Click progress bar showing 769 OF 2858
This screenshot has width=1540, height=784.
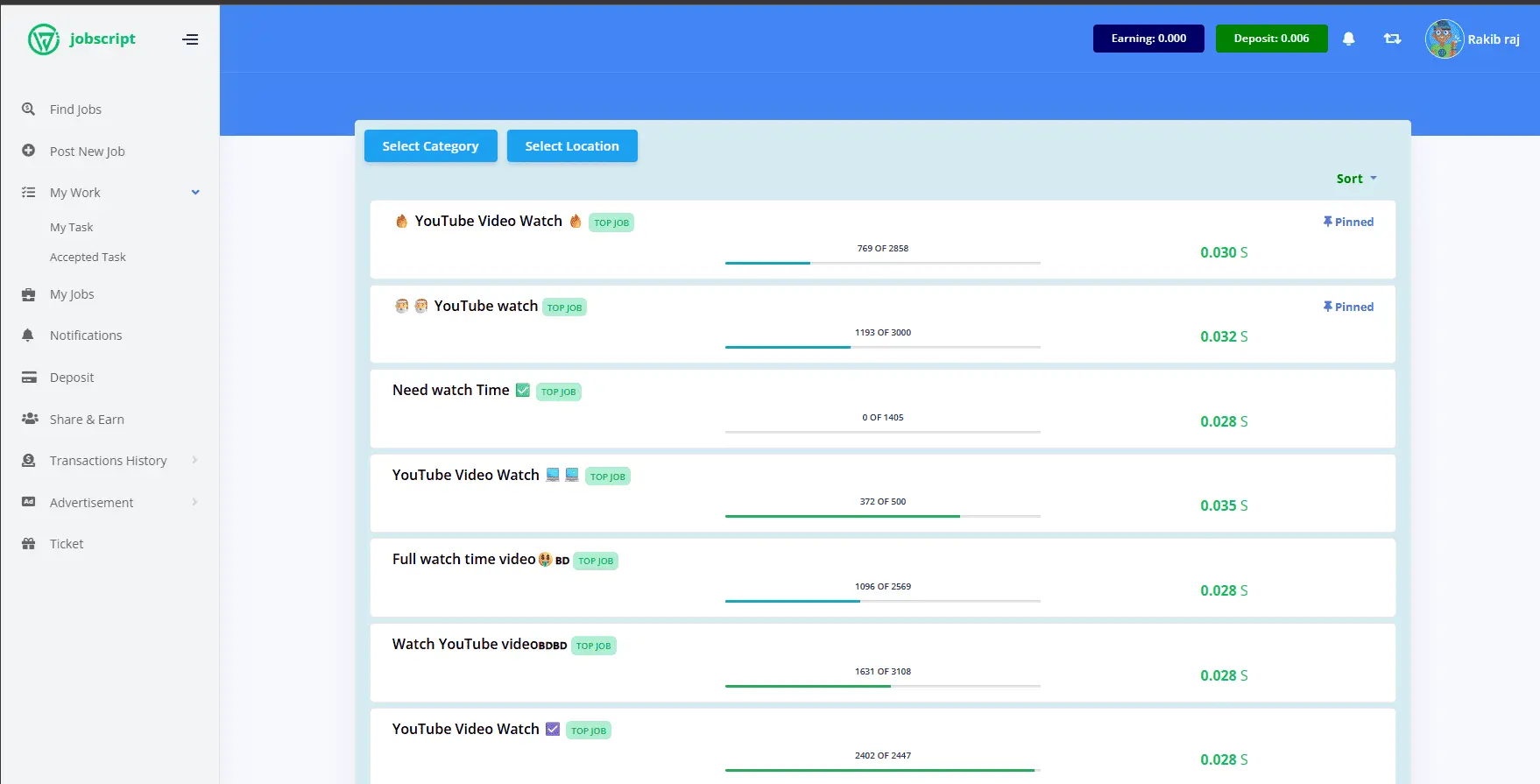(x=883, y=263)
